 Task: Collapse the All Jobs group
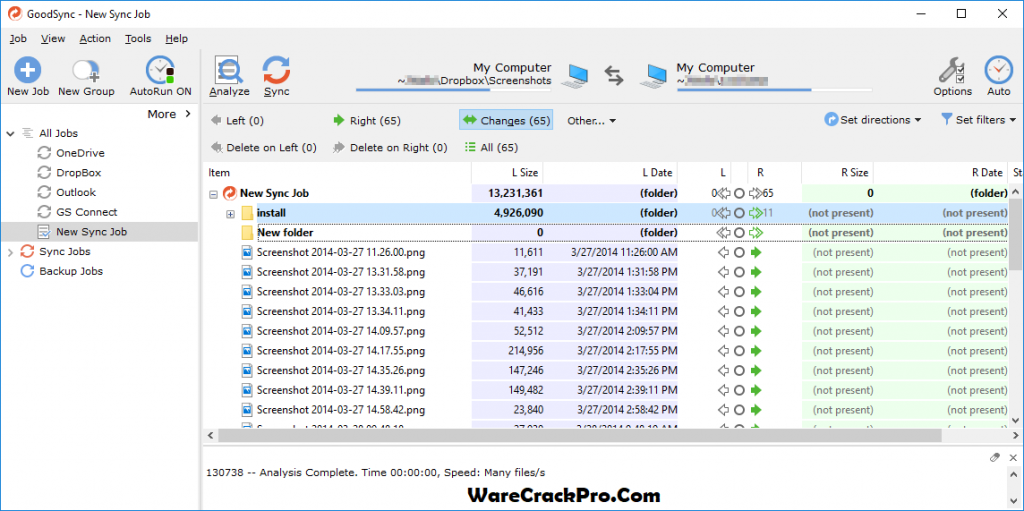click(10, 133)
